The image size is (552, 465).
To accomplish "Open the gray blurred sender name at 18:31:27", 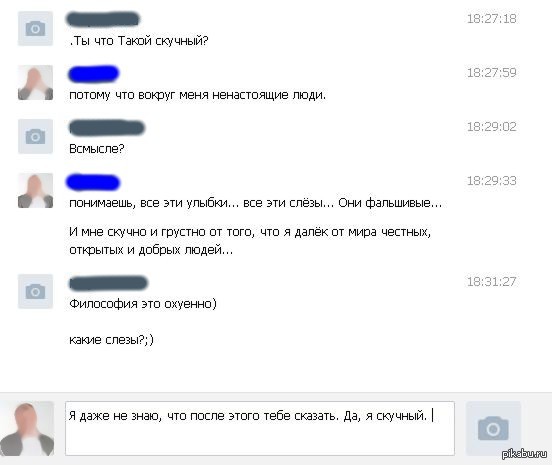I will tap(108, 283).
